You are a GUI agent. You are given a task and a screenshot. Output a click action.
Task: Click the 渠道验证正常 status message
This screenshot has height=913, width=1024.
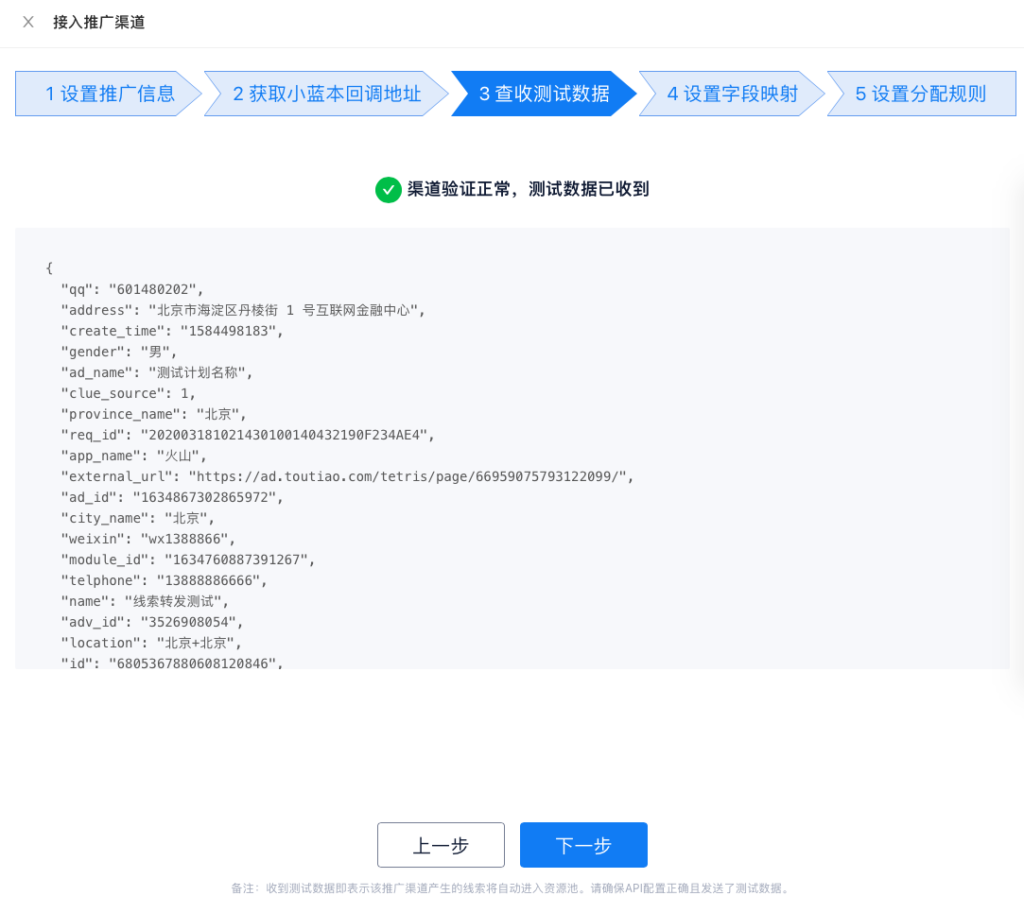point(528,189)
